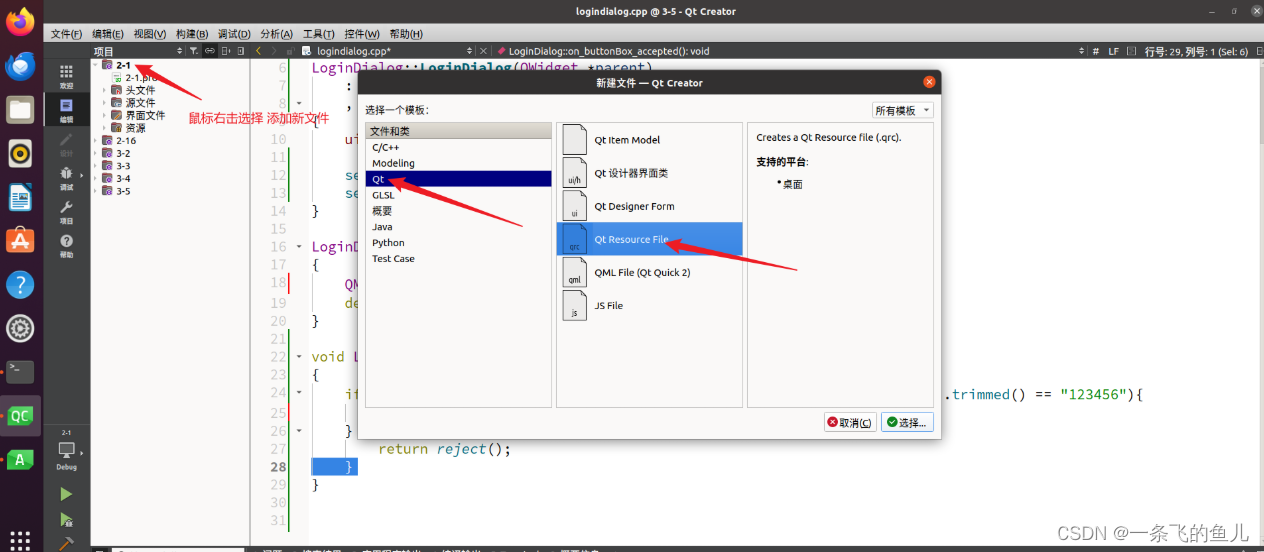Select Qt Item Model template
1264x552 pixels.
click(x=649, y=140)
